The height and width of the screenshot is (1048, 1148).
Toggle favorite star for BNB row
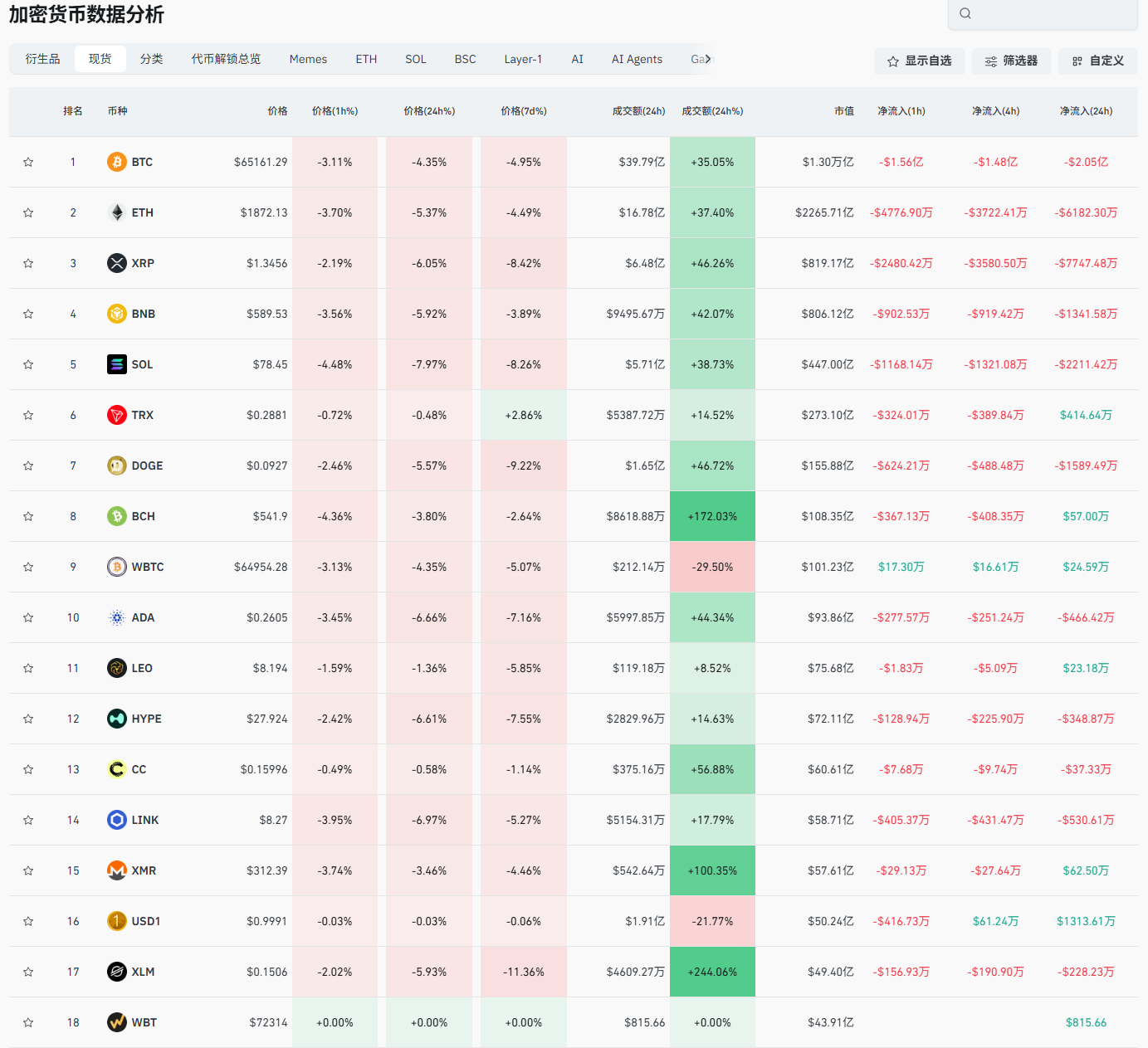28,314
